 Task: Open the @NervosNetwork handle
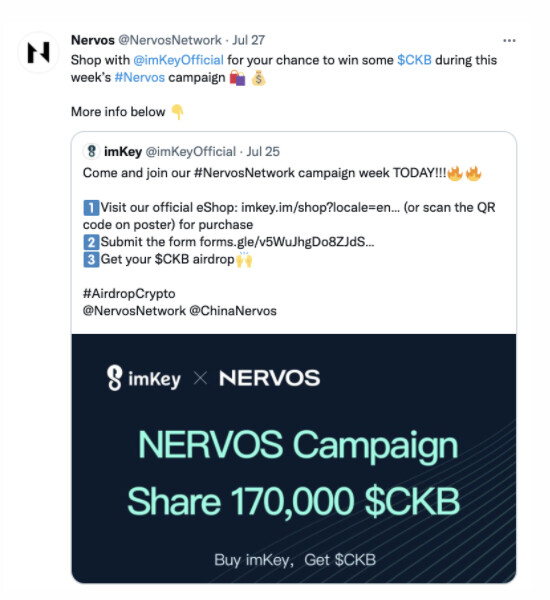point(170,40)
